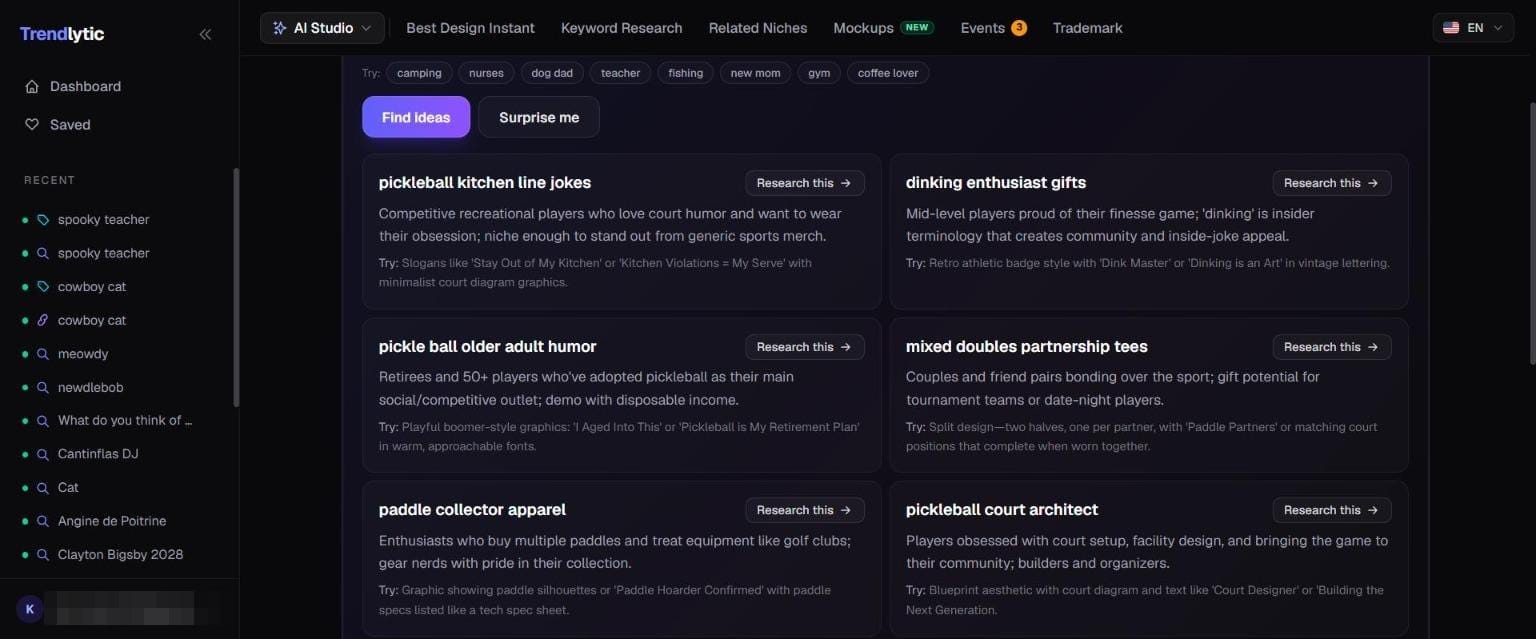Click the search icon beside meowdy
This screenshot has width=1536, height=639.
click(43, 354)
